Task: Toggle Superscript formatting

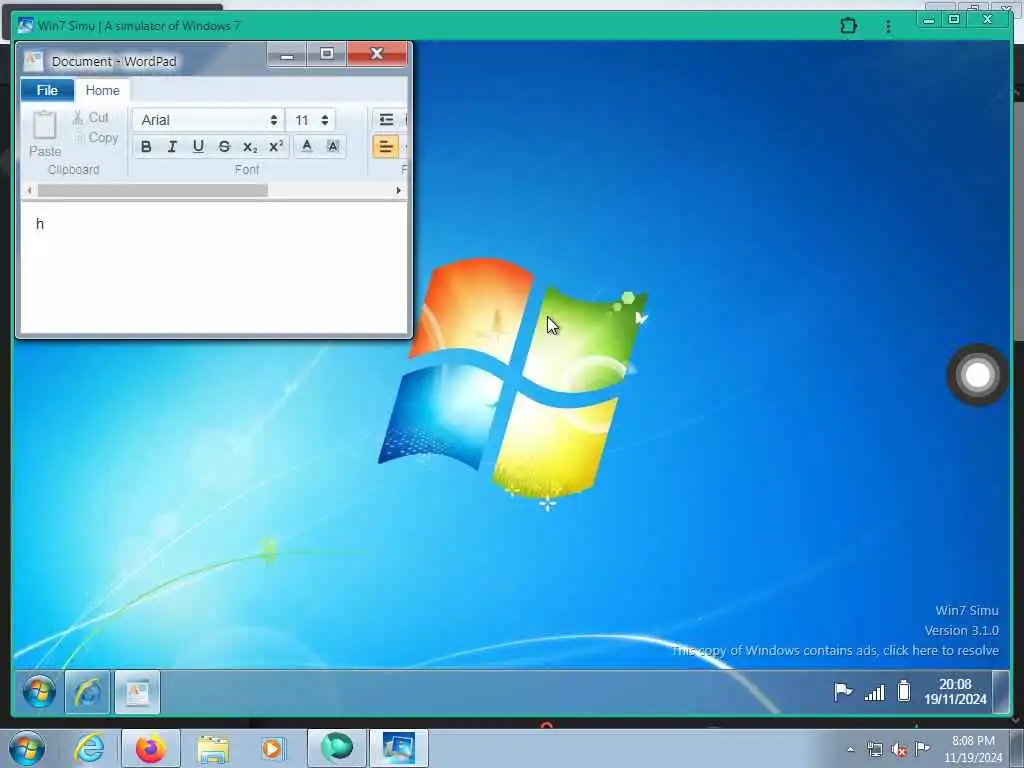Action: (276, 147)
